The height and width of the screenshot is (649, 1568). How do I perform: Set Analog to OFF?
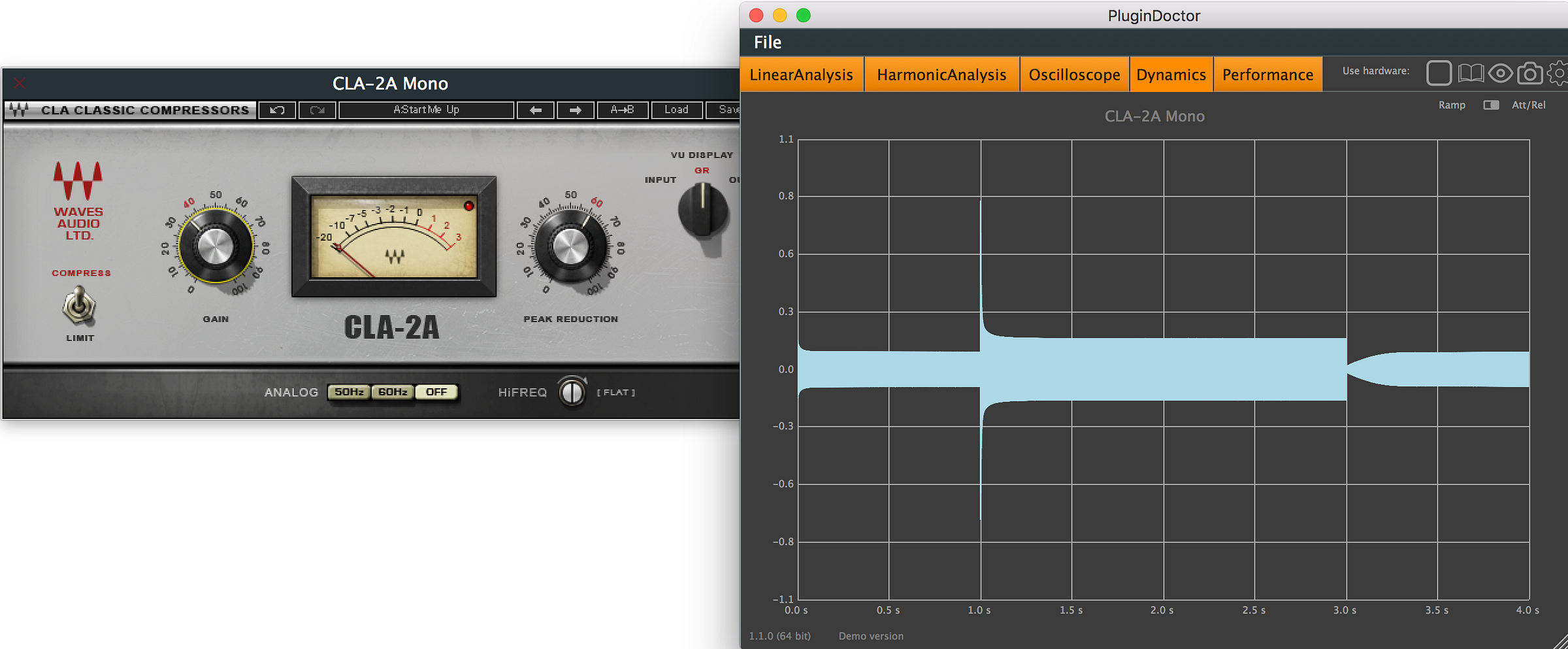pos(436,392)
